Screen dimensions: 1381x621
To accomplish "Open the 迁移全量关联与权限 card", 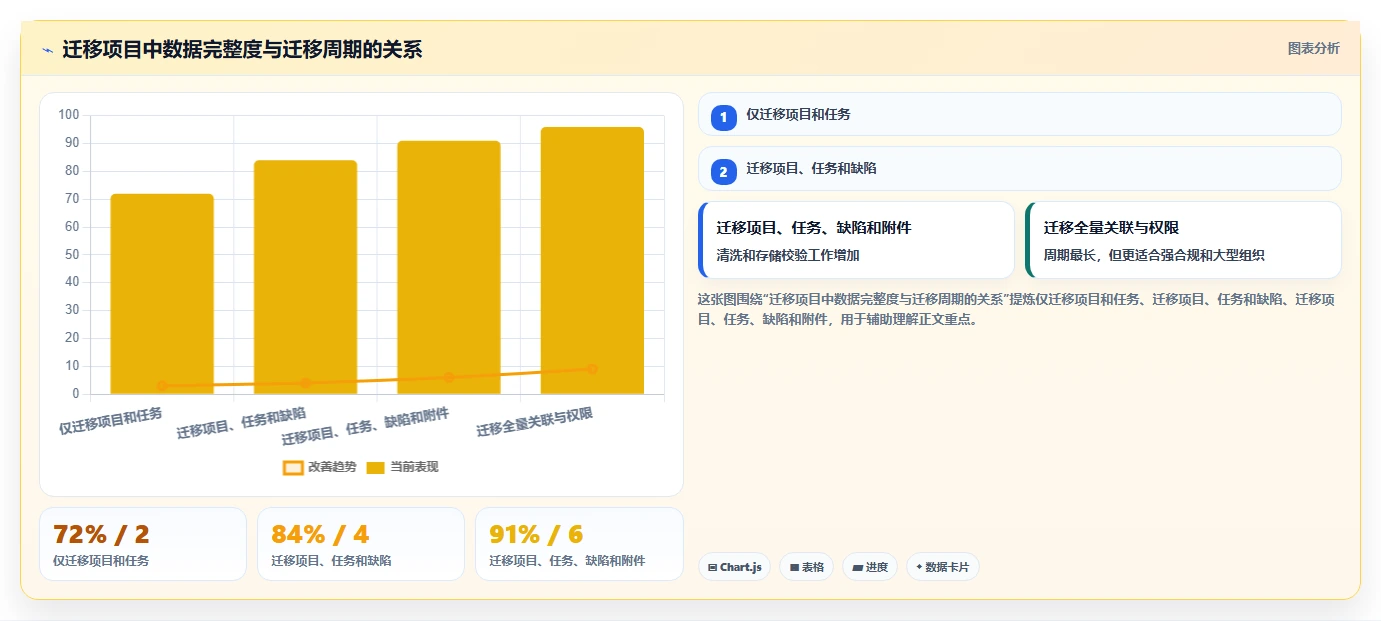I will [1183, 240].
